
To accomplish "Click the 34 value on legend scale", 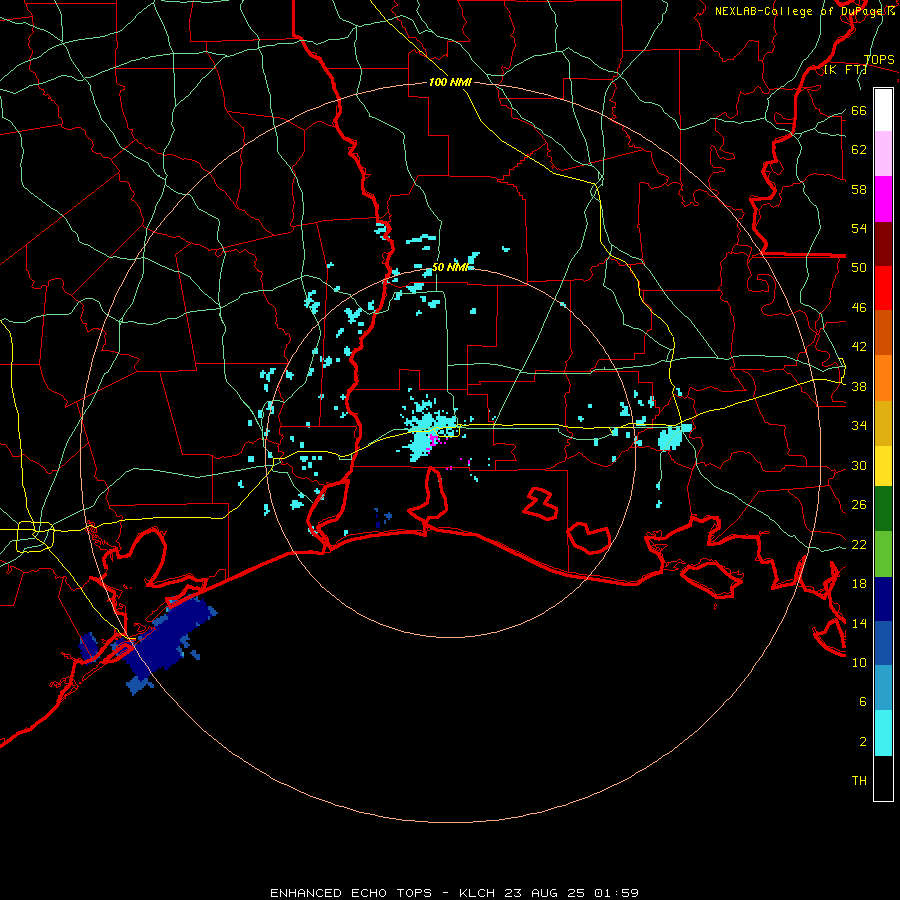I will (x=859, y=426).
